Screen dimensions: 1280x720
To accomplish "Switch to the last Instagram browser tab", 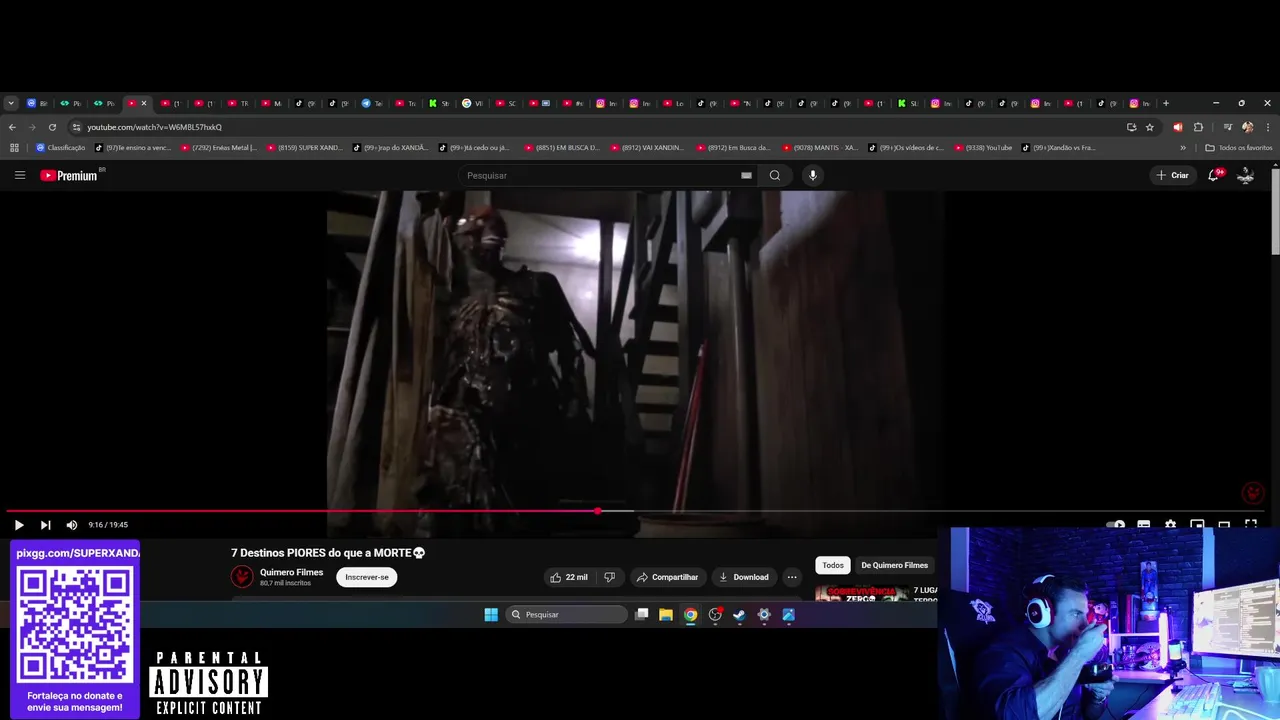I will pos(1140,103).
